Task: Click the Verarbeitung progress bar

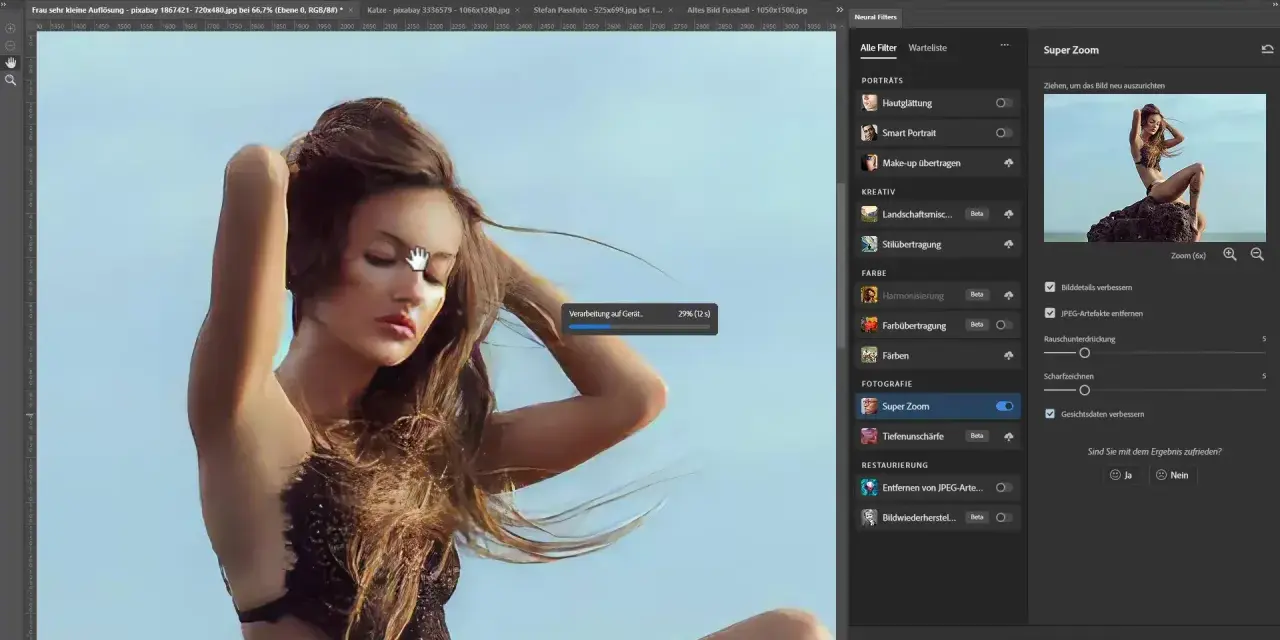Action: pos(639,325)
